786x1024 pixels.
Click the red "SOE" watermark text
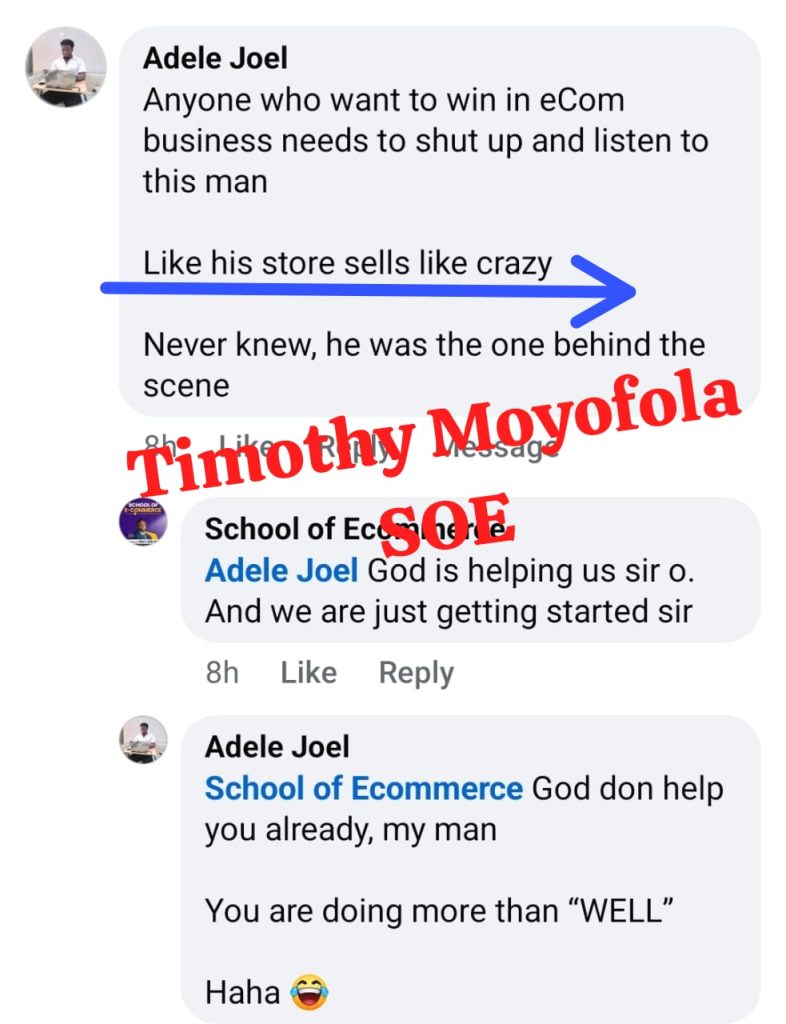pyautogui.click(x=447, y=522)
